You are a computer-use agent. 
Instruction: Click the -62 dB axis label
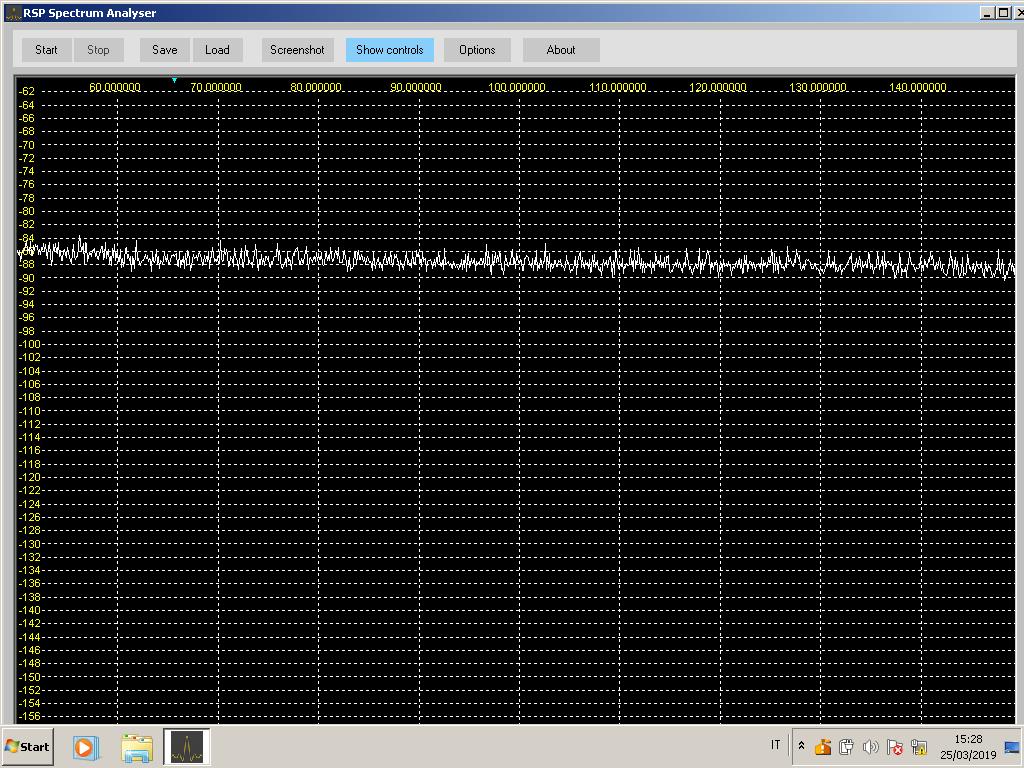[27, 91]
